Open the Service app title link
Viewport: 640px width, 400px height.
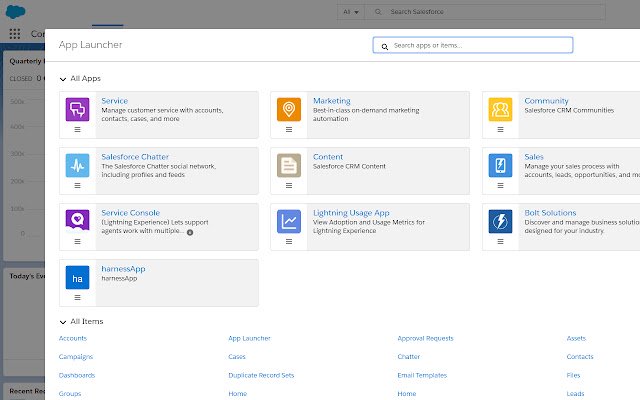pos(115,101)
